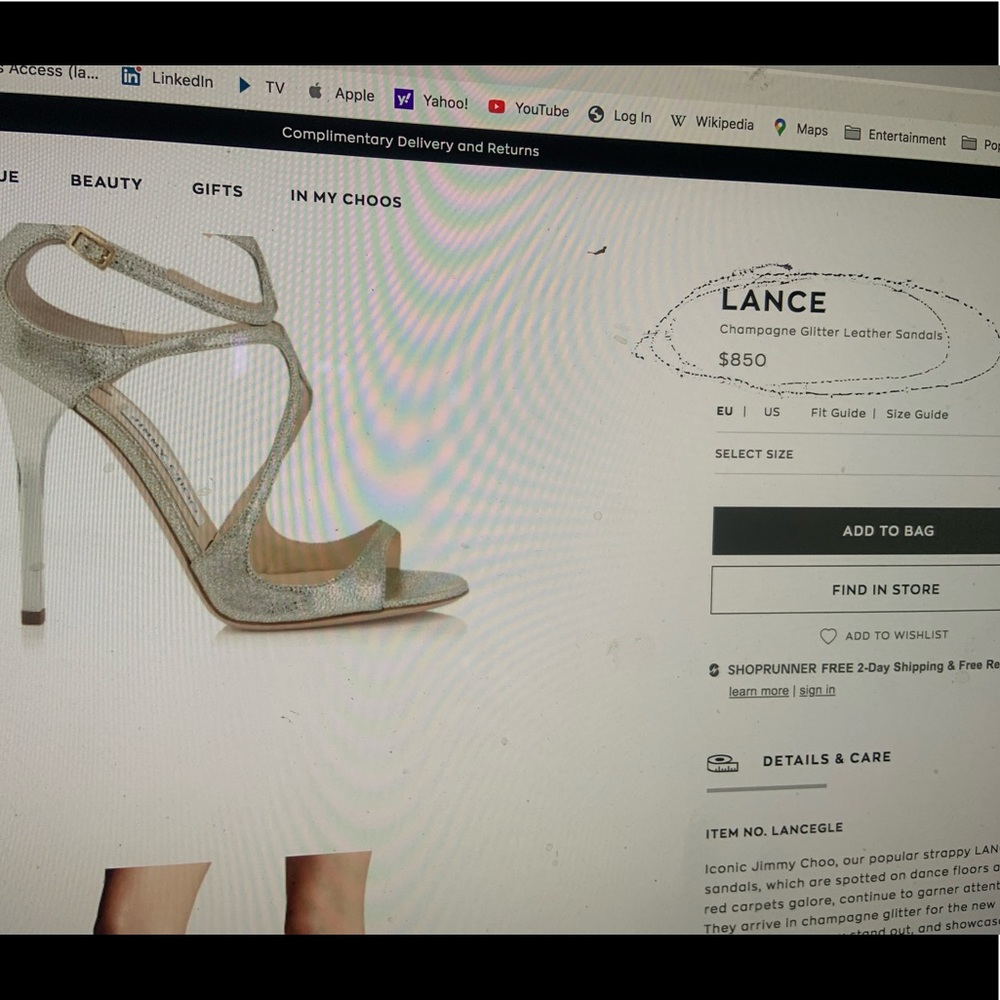Click the LANCE product title
The height and width of the screenshot is (1000, 1000).
pos(774,301)
